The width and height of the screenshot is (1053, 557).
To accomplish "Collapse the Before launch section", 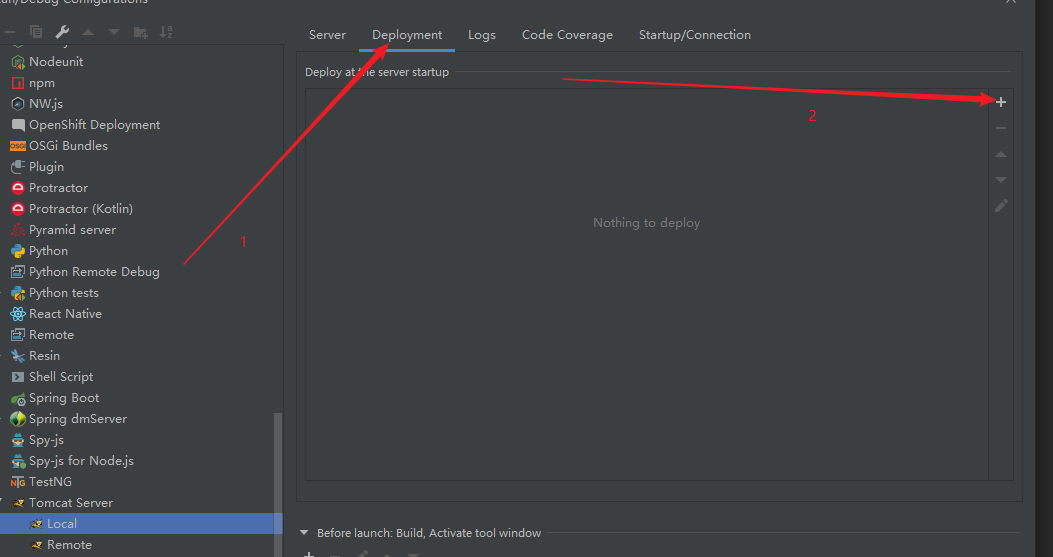I will pos(304,533).
